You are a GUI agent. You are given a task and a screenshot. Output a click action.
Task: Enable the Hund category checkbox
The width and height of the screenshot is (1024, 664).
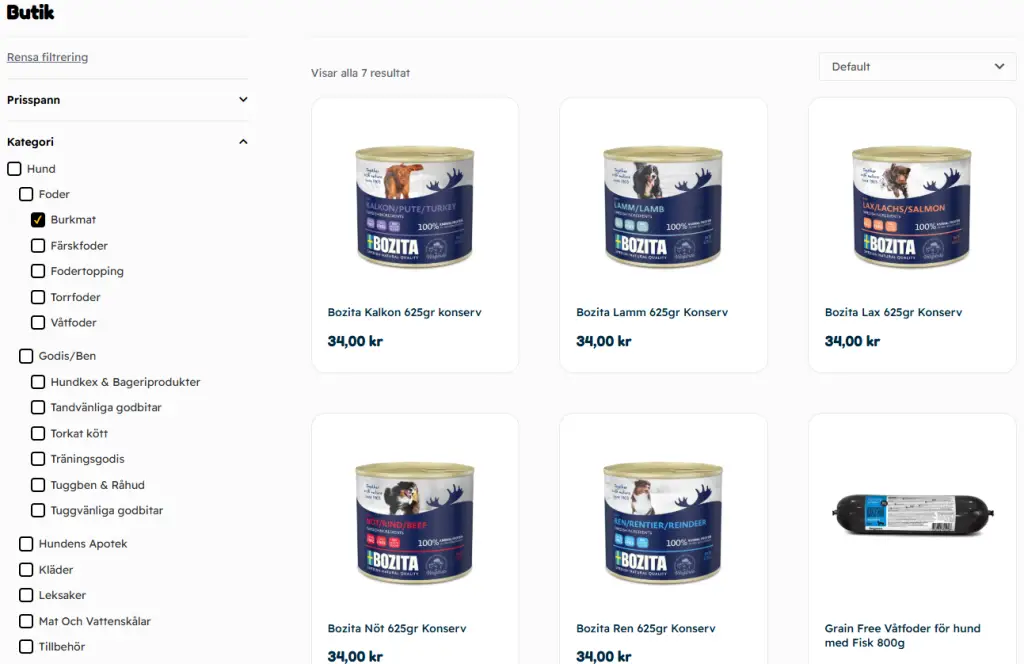click(14, 169)
